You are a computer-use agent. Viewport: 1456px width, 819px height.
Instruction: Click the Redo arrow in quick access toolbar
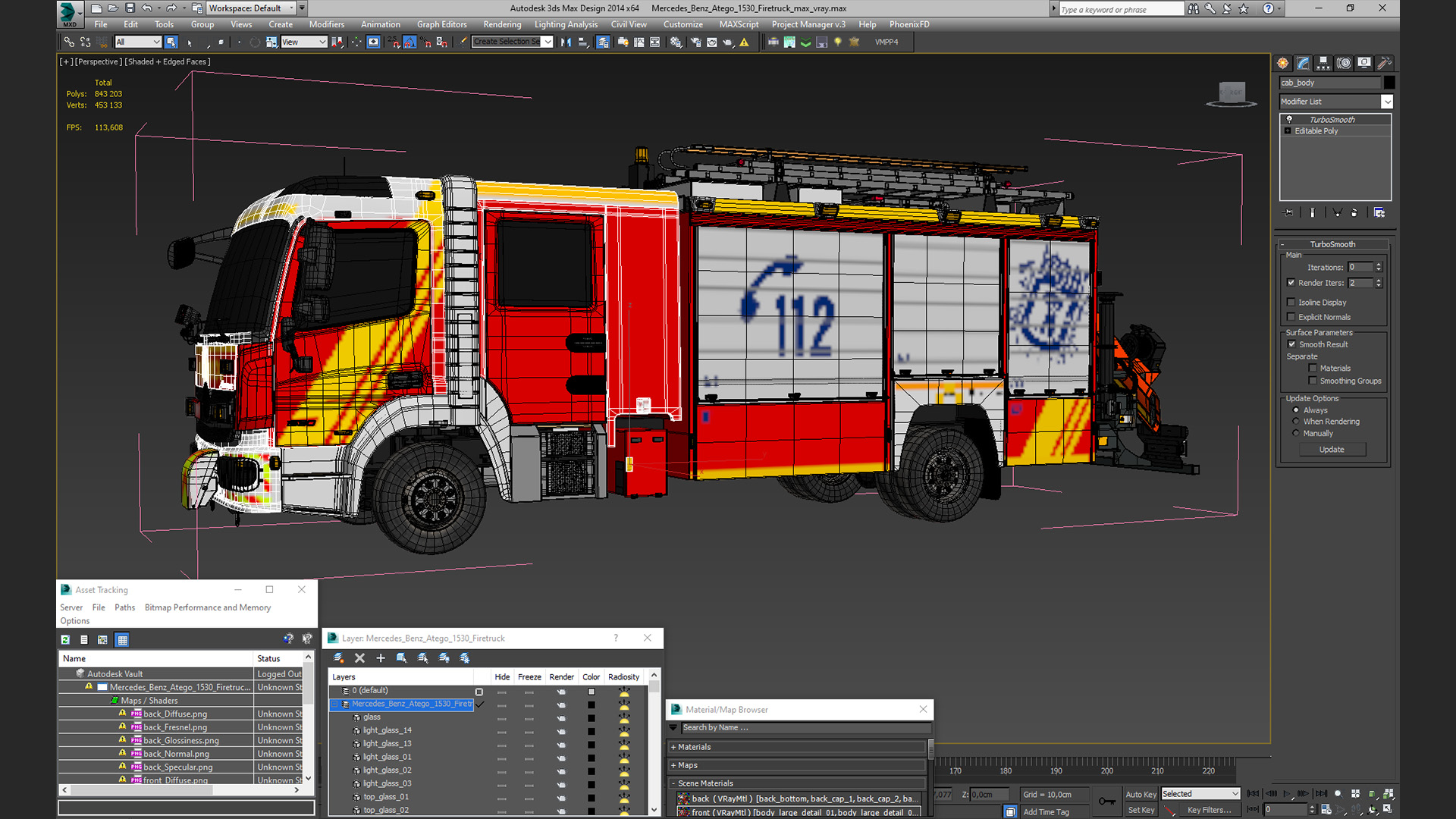click(x=171, y=8)
